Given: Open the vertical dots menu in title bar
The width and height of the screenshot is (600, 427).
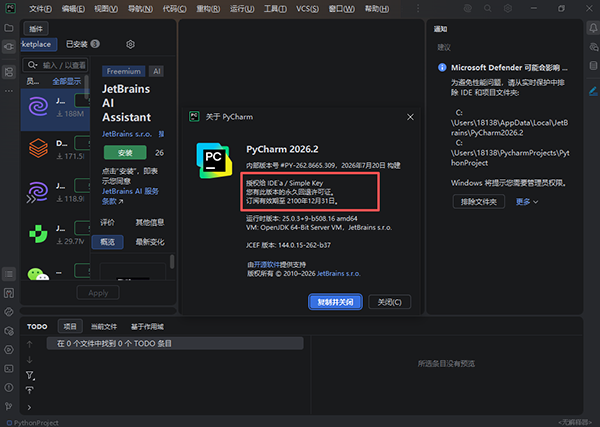Looking at the screenshot, I should [x=418, y=8].
